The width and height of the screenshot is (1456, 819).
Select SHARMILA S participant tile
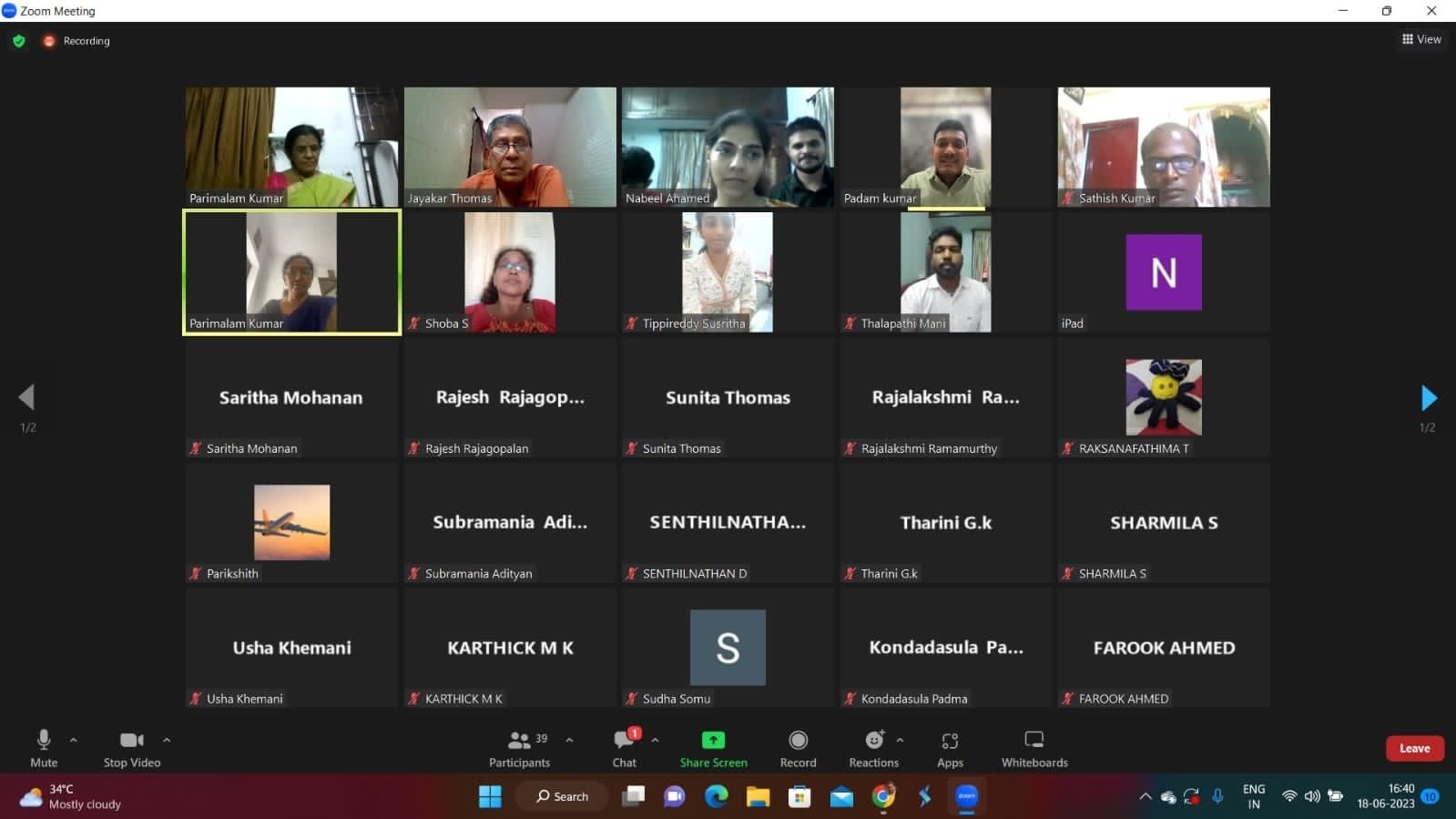(1164, 523)
